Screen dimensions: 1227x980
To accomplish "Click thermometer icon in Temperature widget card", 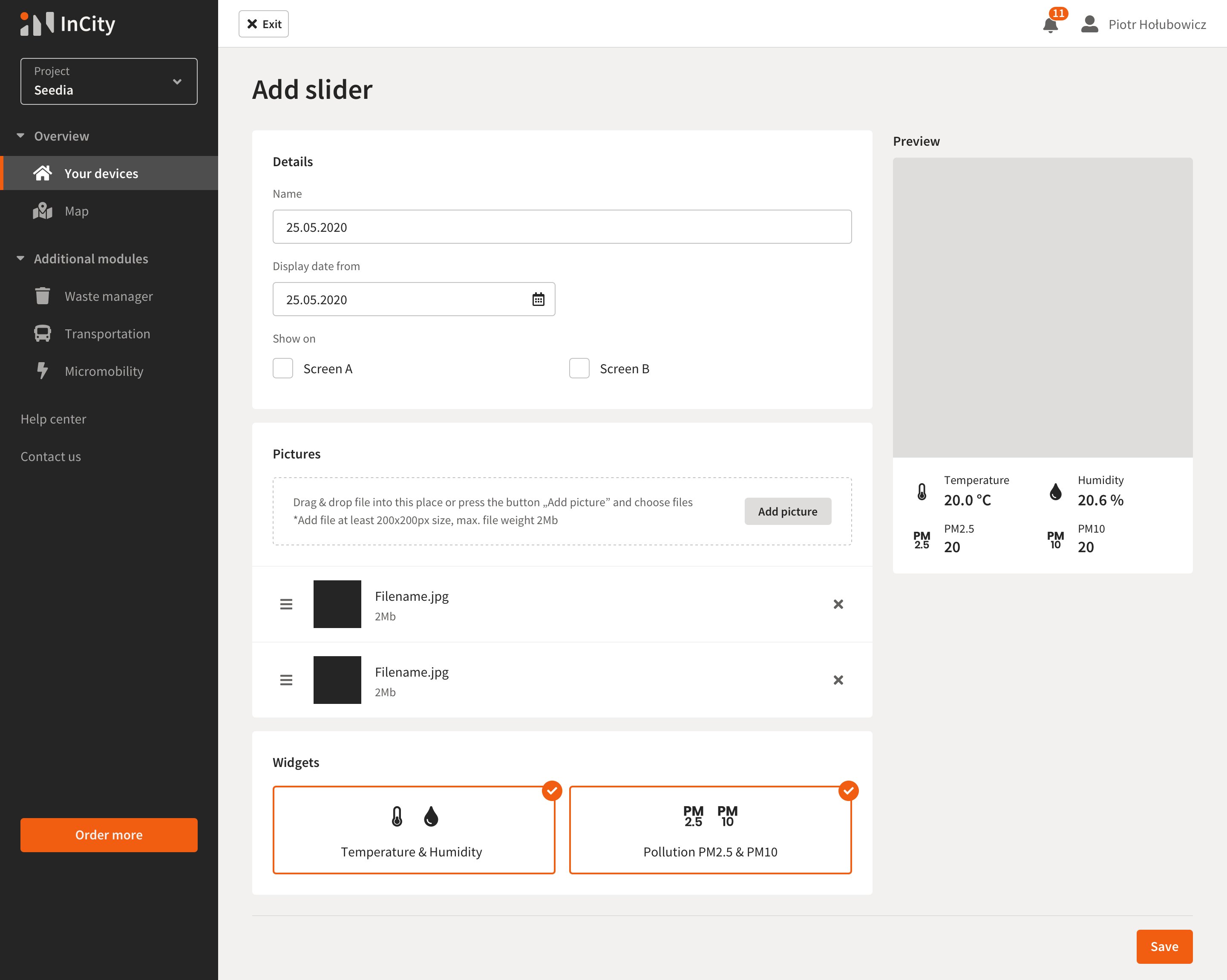I will [x=397, y=816].
